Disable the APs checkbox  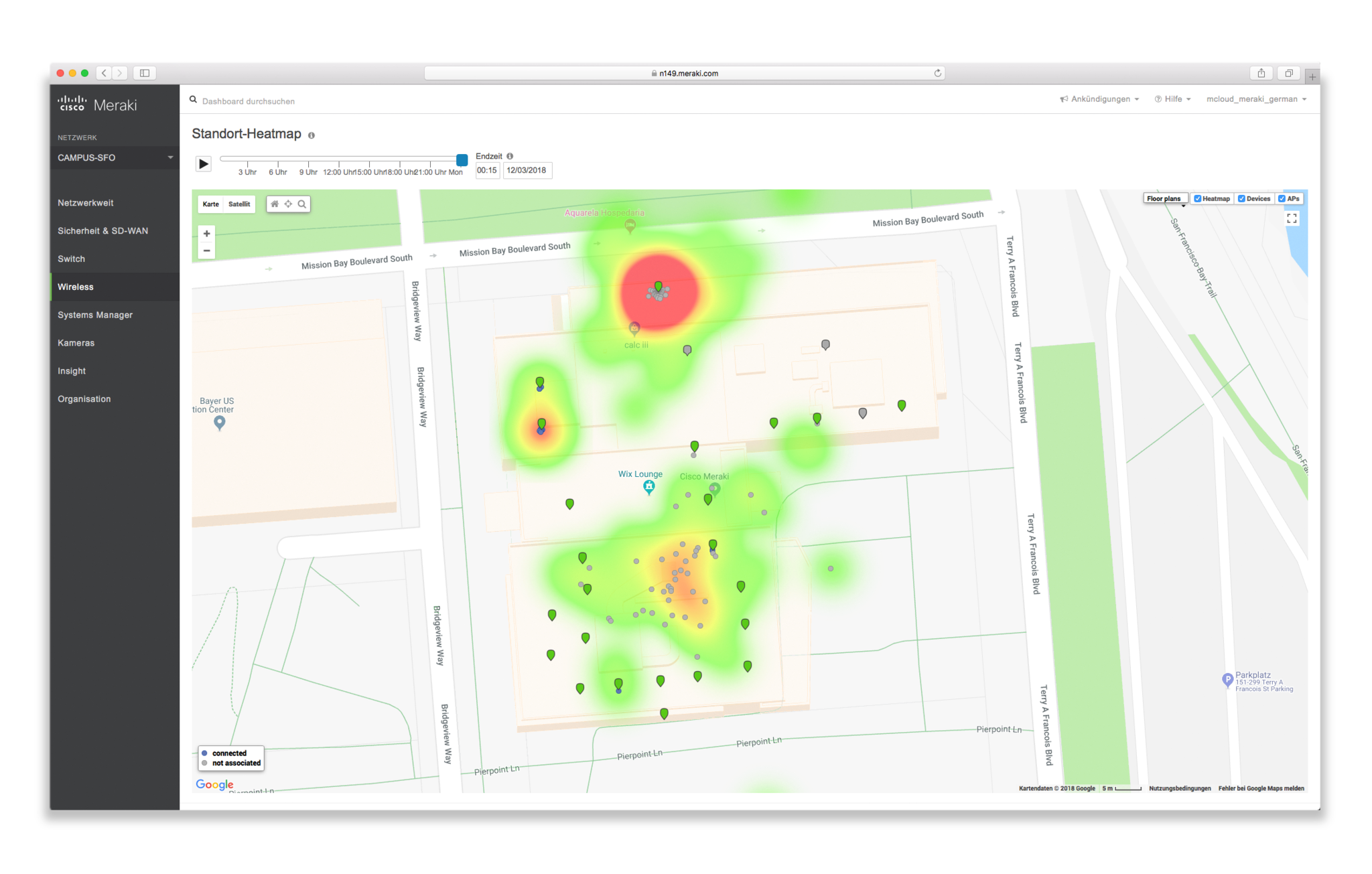[x=1282, y=199]
